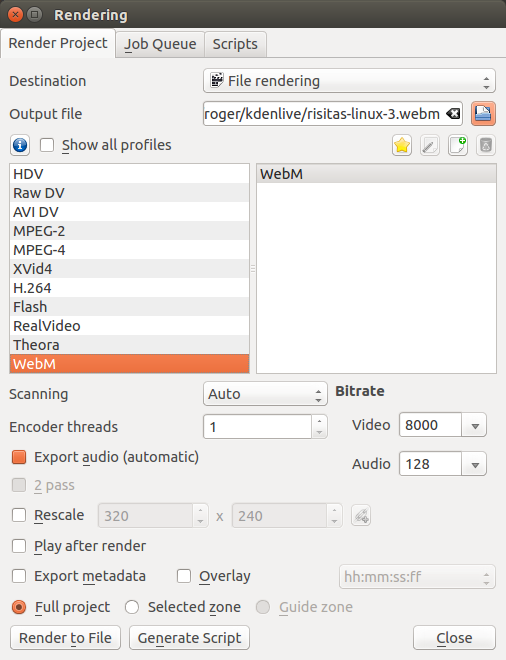
Task: Switch to the Job Queue tab
Action: tap(160, 44)
